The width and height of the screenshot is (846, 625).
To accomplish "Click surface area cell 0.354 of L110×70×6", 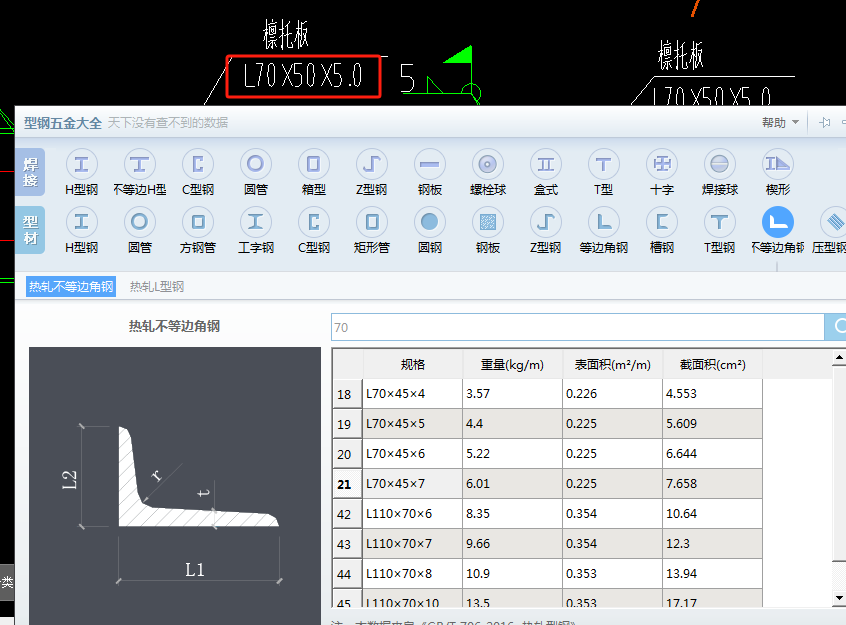I will 612,513.
